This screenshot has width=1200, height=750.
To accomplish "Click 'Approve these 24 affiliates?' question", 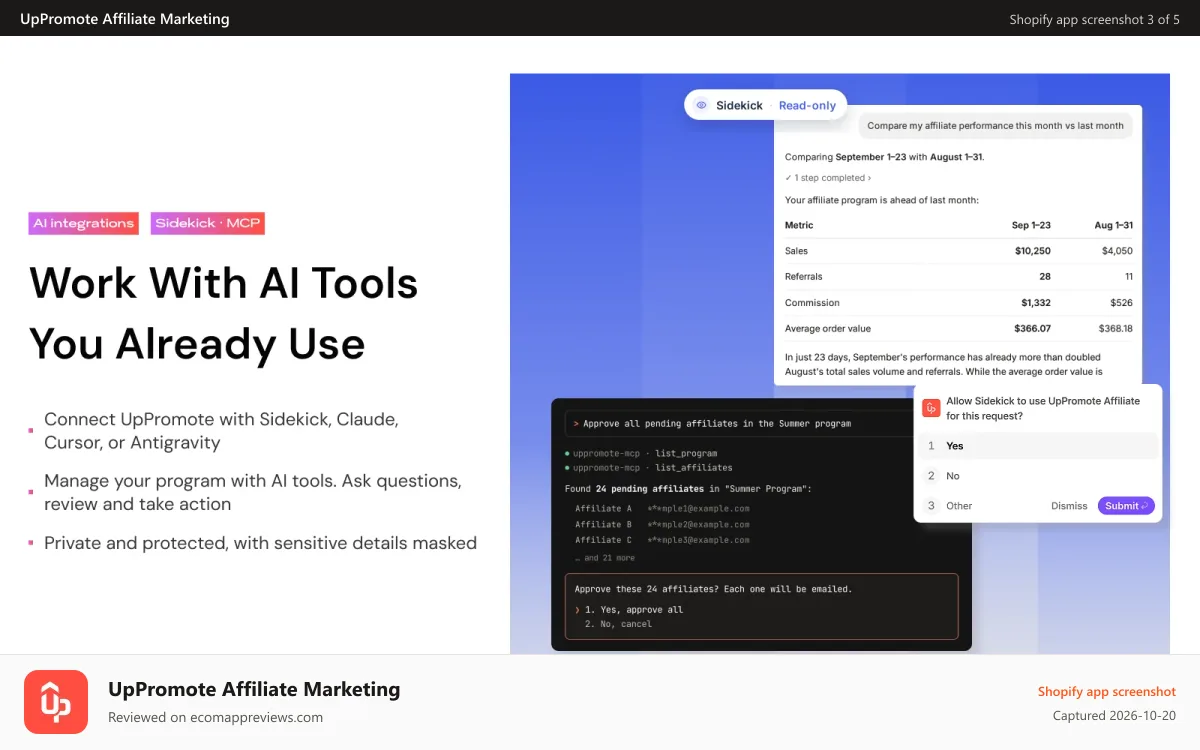I will click(713, 589).
